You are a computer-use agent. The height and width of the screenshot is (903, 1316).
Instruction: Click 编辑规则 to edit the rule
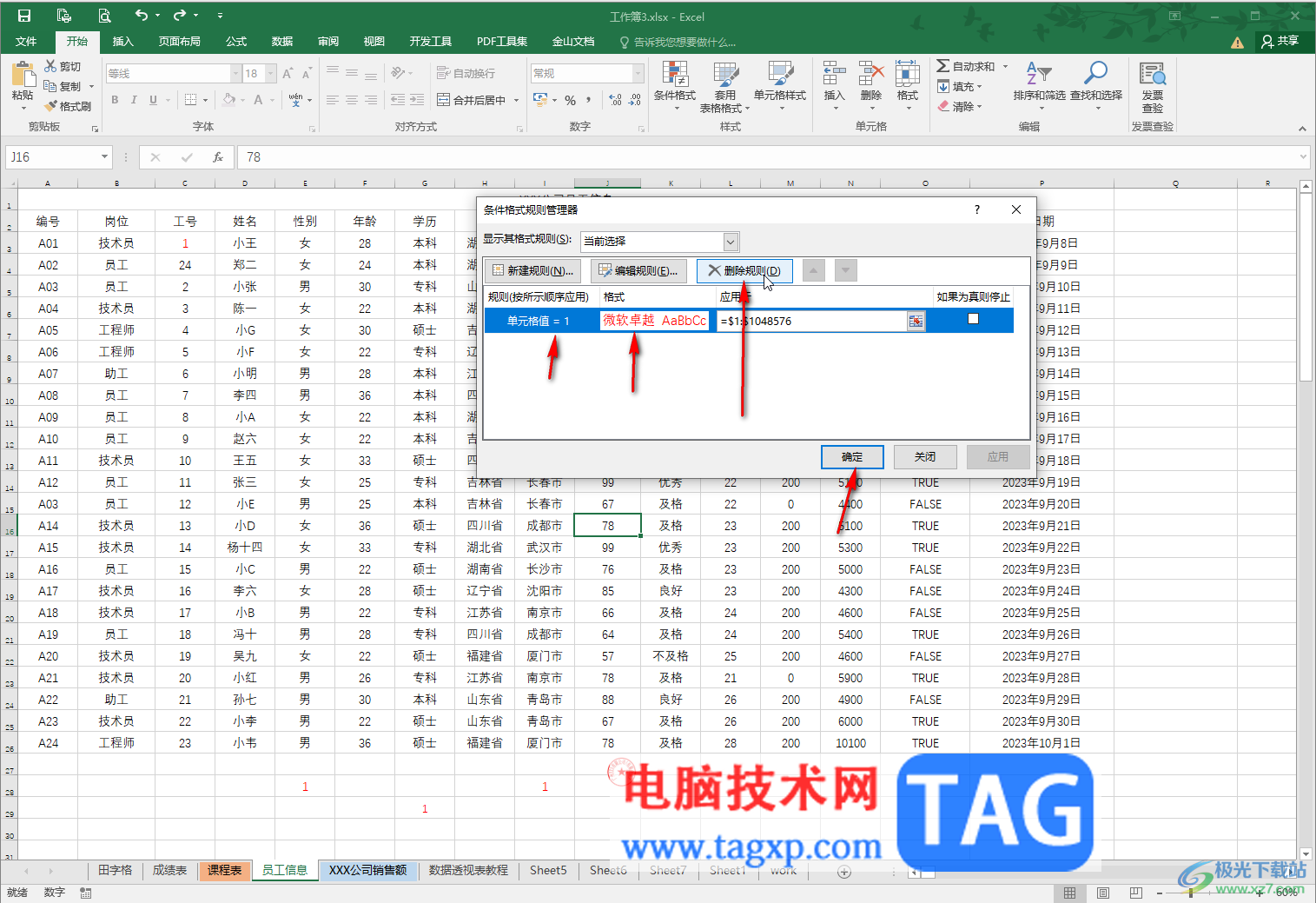(638, 270)
